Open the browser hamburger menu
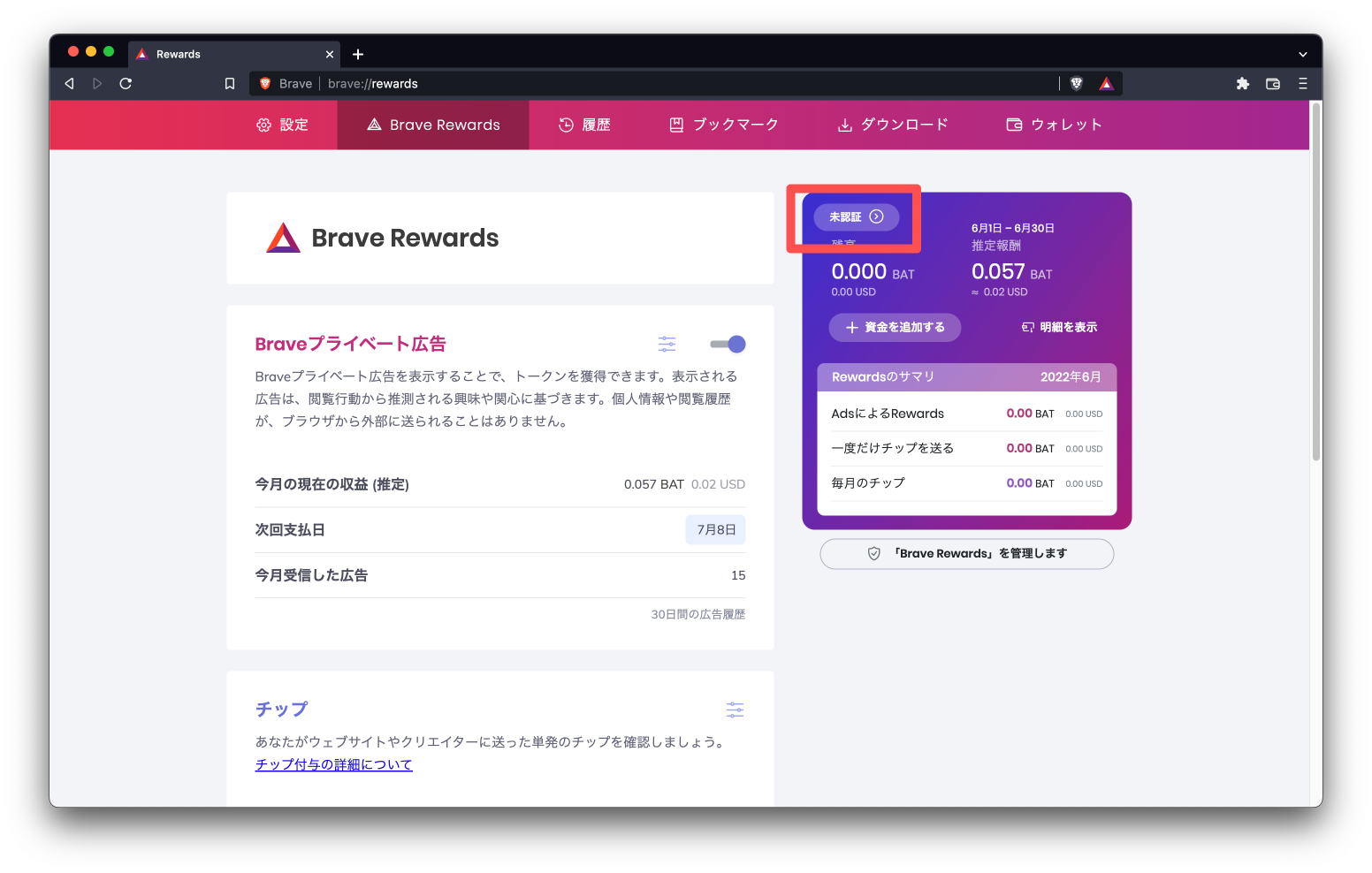The image size is (1372, 873). (x=1302, y=84)
